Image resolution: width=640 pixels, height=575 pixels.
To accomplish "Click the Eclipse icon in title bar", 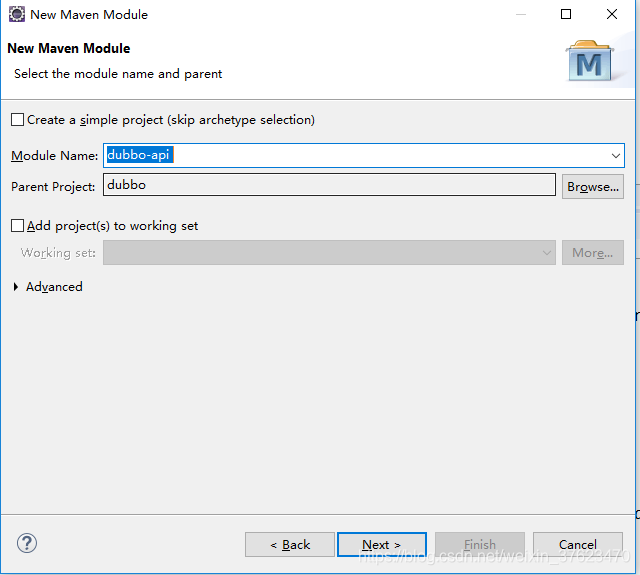I will click(17, 14).
